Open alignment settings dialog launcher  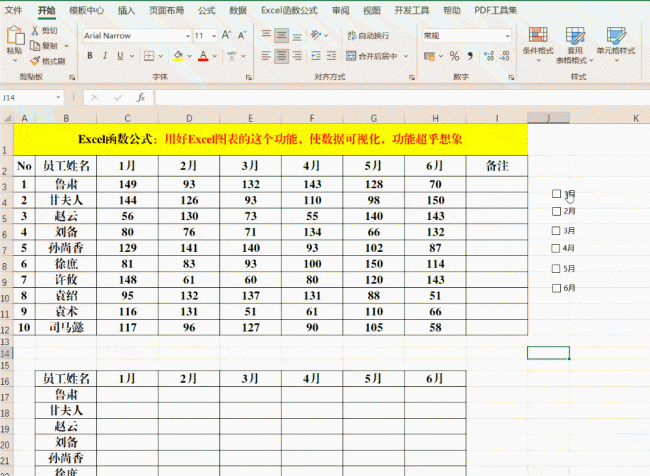click(x=412, y=77)
